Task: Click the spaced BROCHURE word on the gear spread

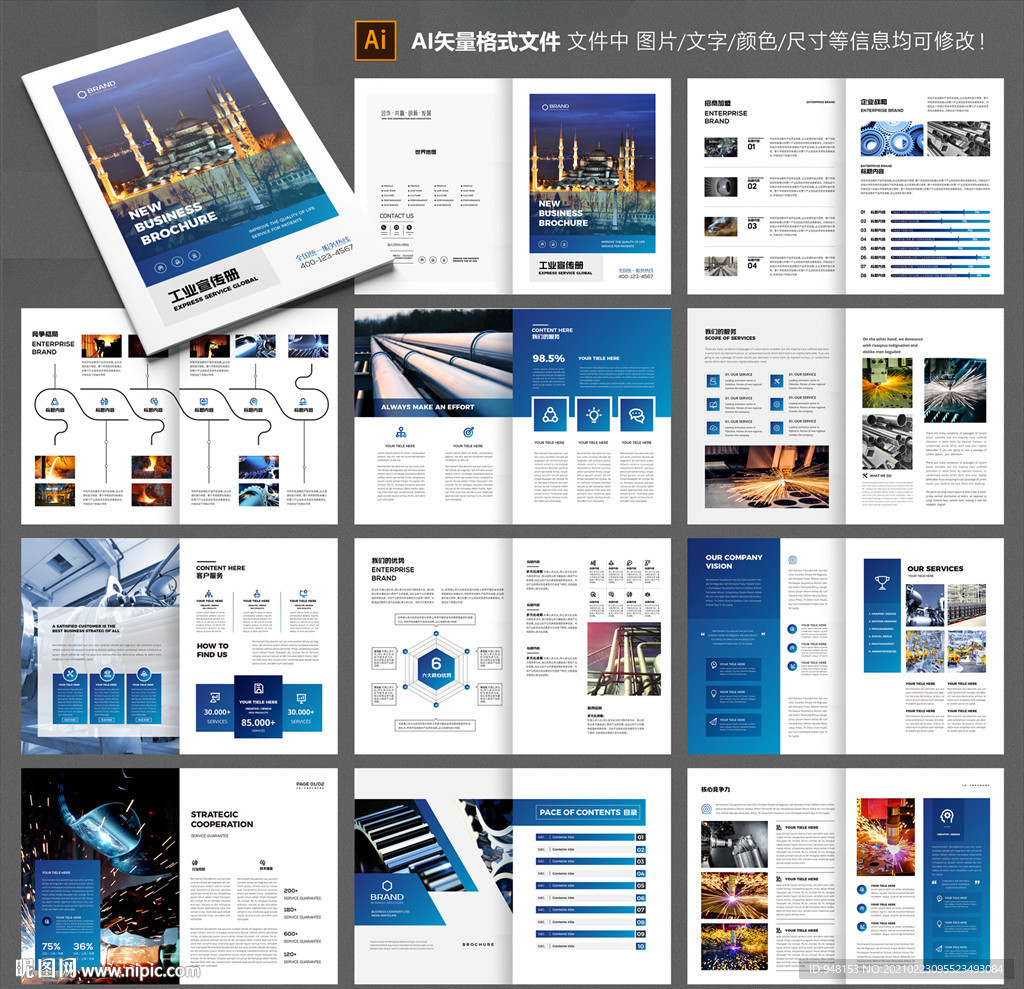Action: pyautogui.click(x=479, y=945)
